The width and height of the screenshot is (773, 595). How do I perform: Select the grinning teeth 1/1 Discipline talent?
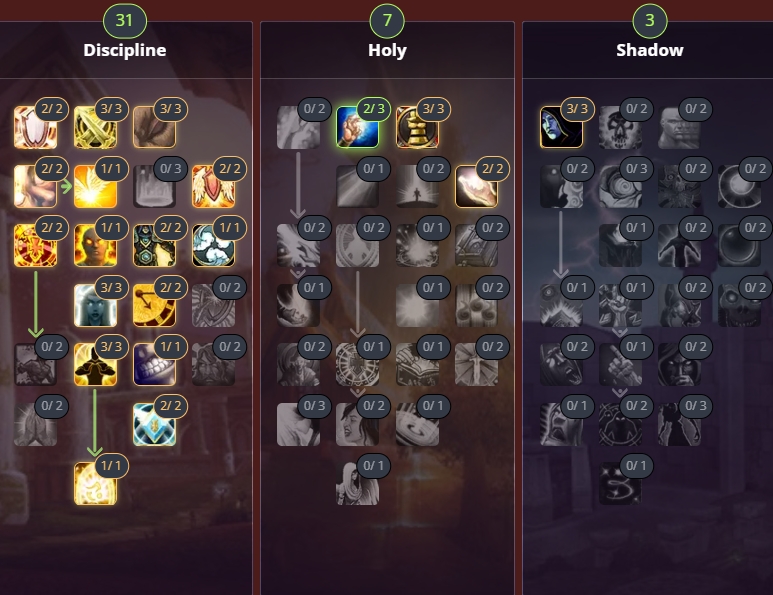tap(154, 364)
